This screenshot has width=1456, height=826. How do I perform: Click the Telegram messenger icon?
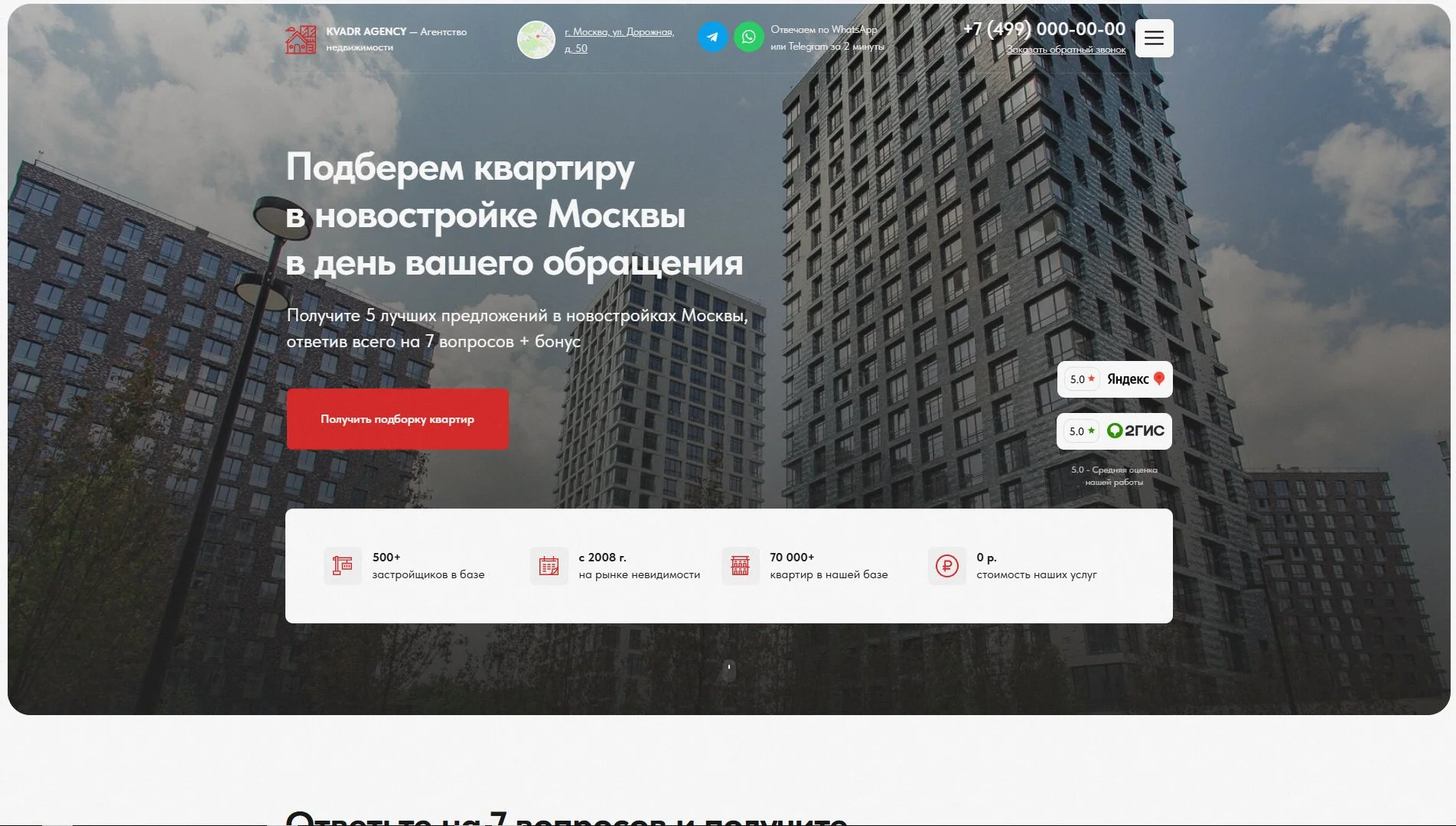pyautogui.click(x=712, y=37)
